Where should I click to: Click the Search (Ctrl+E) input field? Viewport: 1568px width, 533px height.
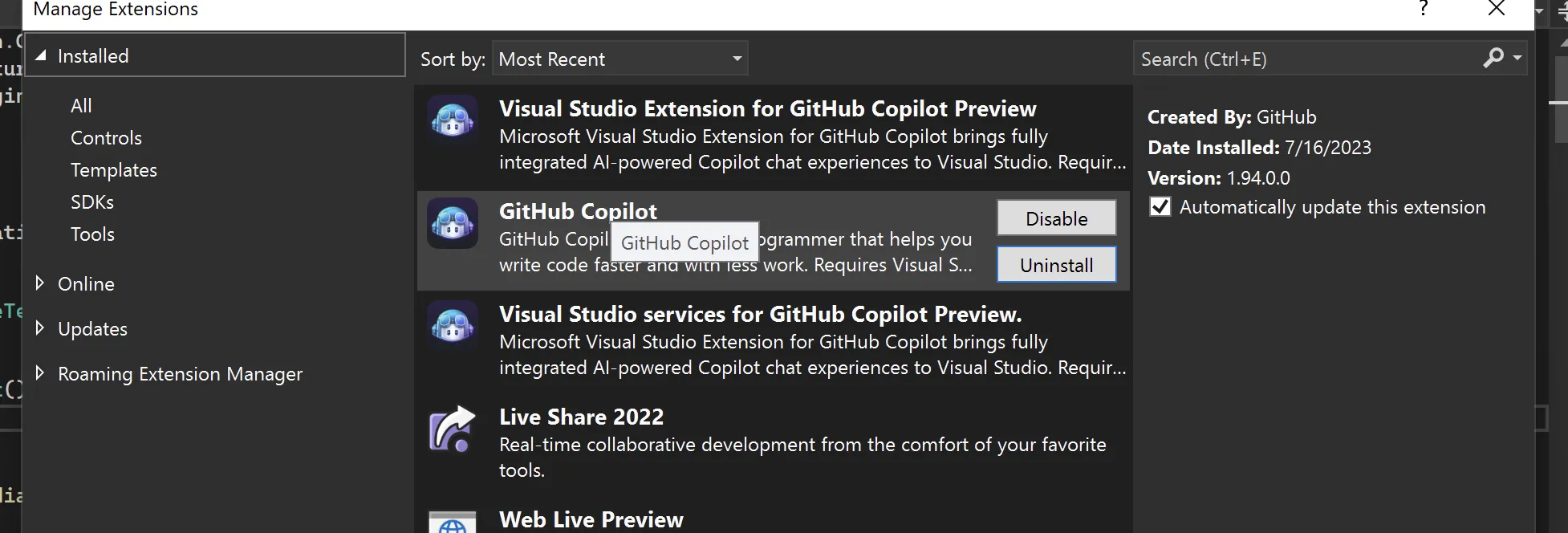pyautogui.click(x=1300, y=59)
